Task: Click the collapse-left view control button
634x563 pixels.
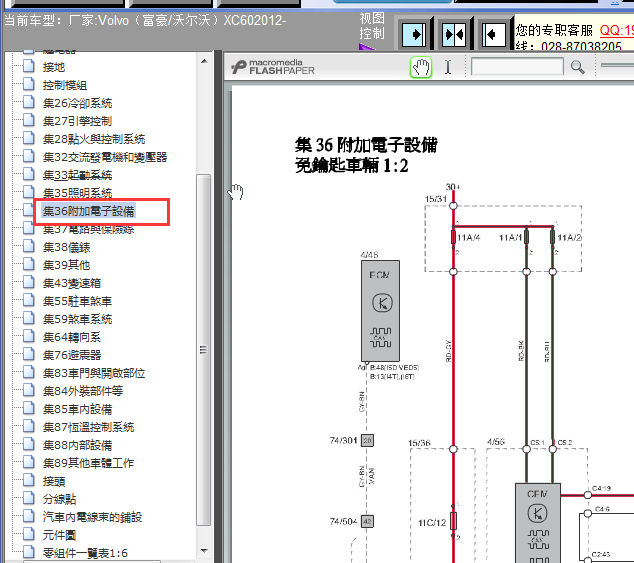Action: coord(493,33)
